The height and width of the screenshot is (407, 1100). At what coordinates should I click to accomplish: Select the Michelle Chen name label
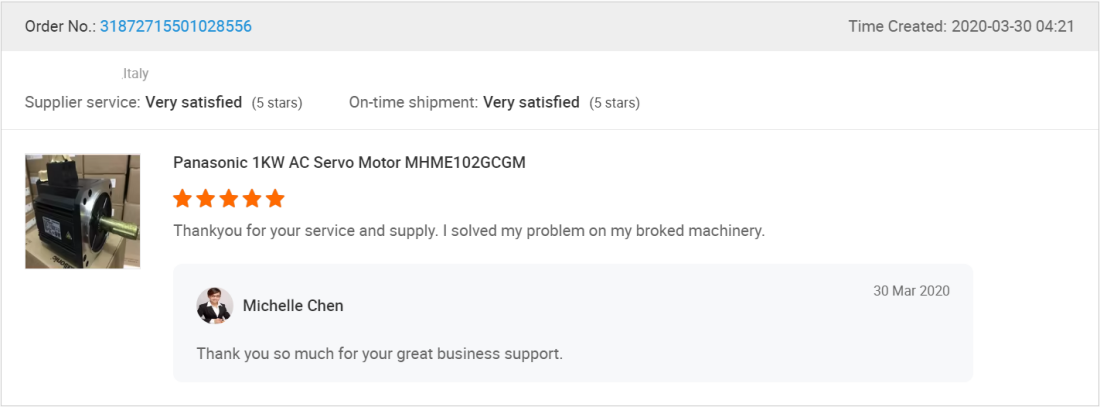293,306
